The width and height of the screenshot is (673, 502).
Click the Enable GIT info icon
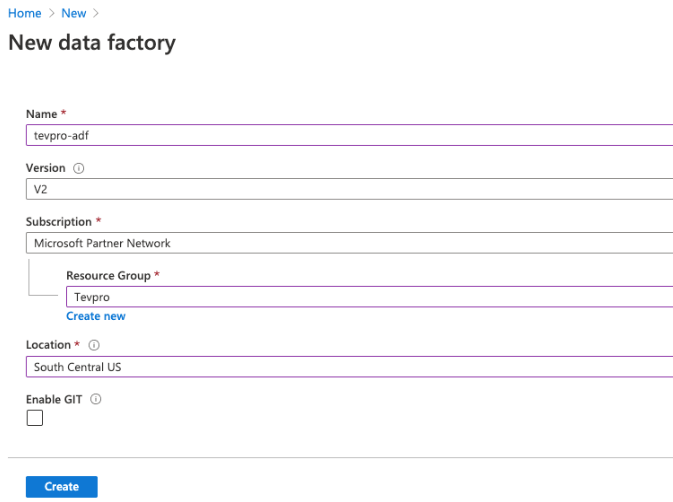pos(97,399)
